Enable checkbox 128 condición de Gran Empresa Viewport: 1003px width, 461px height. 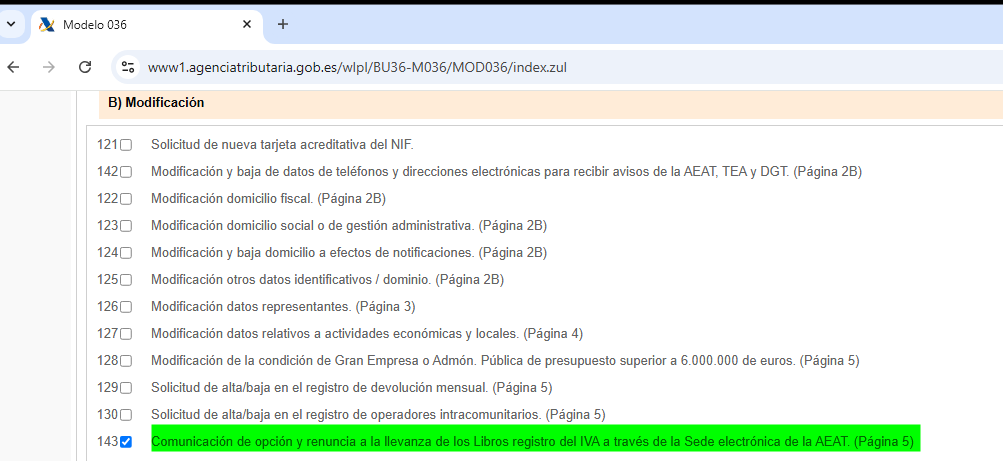click(x=126, y=361)
